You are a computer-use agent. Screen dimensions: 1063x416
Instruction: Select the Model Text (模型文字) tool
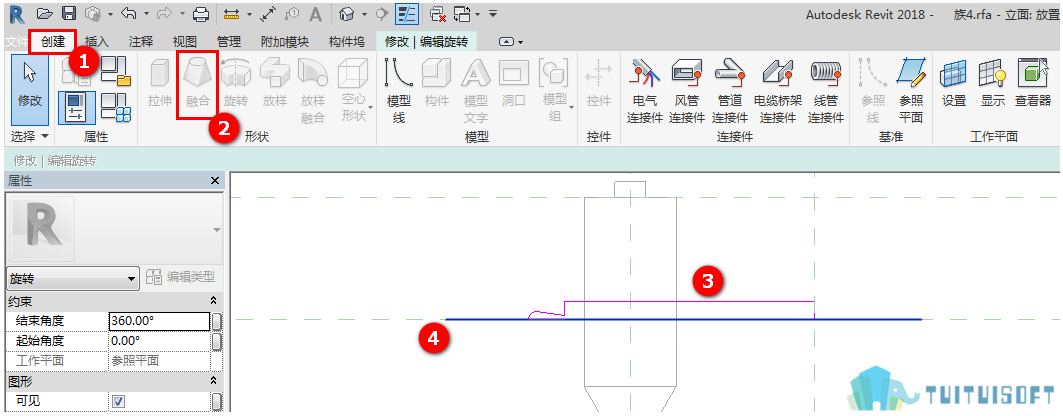click(476, 91)
